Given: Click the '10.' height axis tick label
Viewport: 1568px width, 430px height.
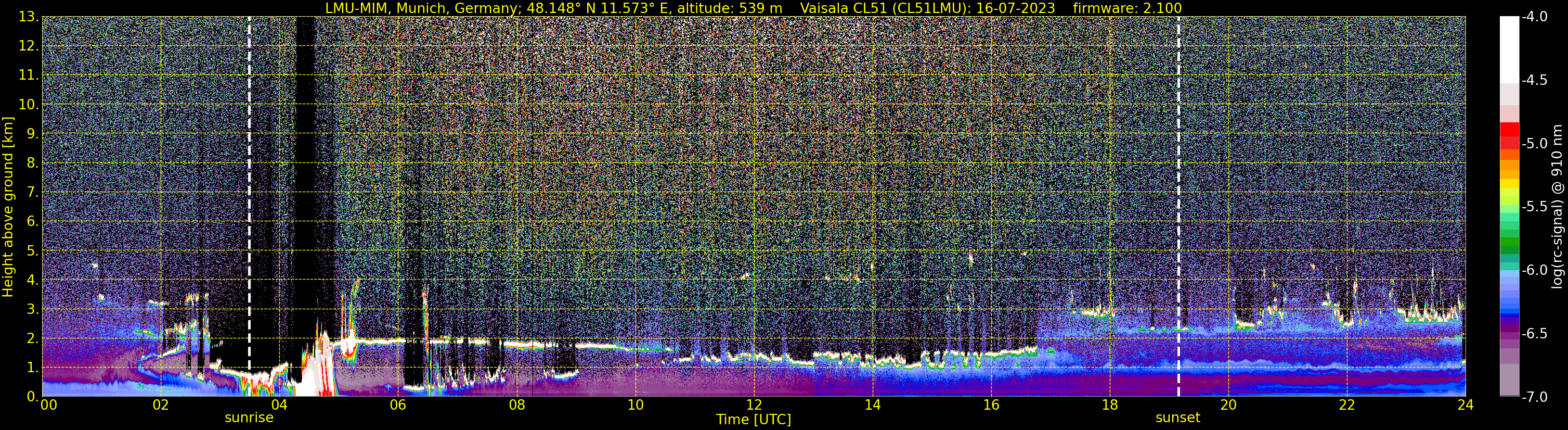Looking at the screenshot, I should tap(29, 104).
